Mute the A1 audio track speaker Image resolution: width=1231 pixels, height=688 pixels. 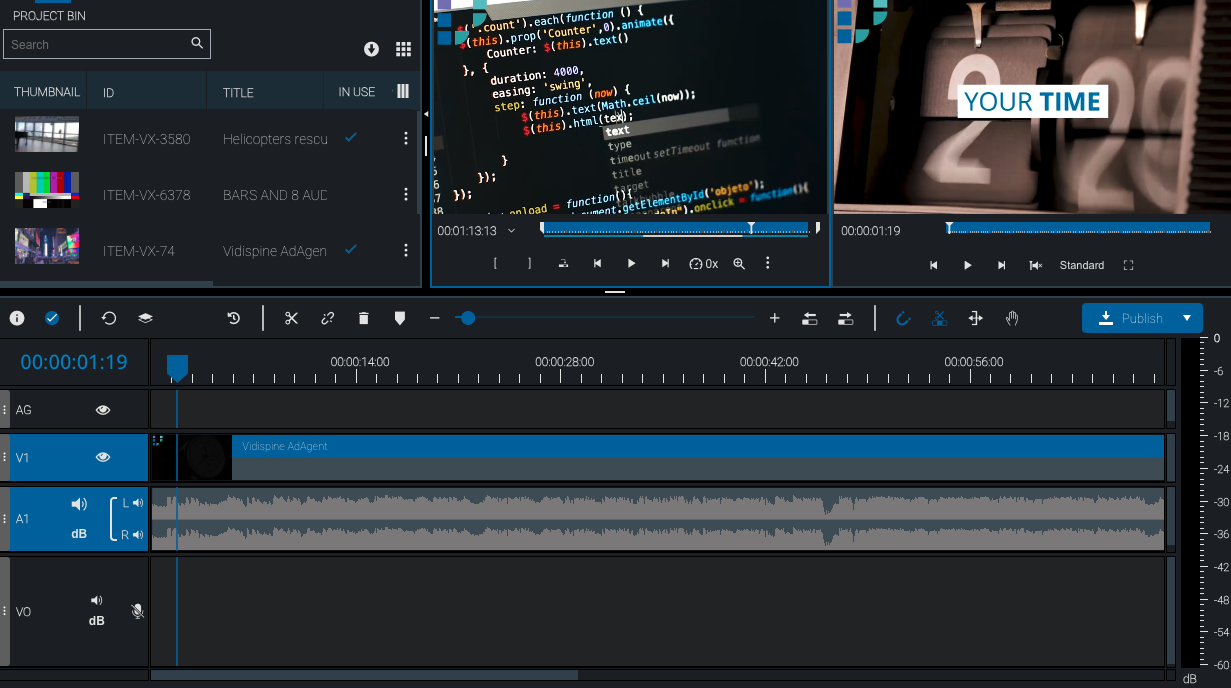[79, 504]
